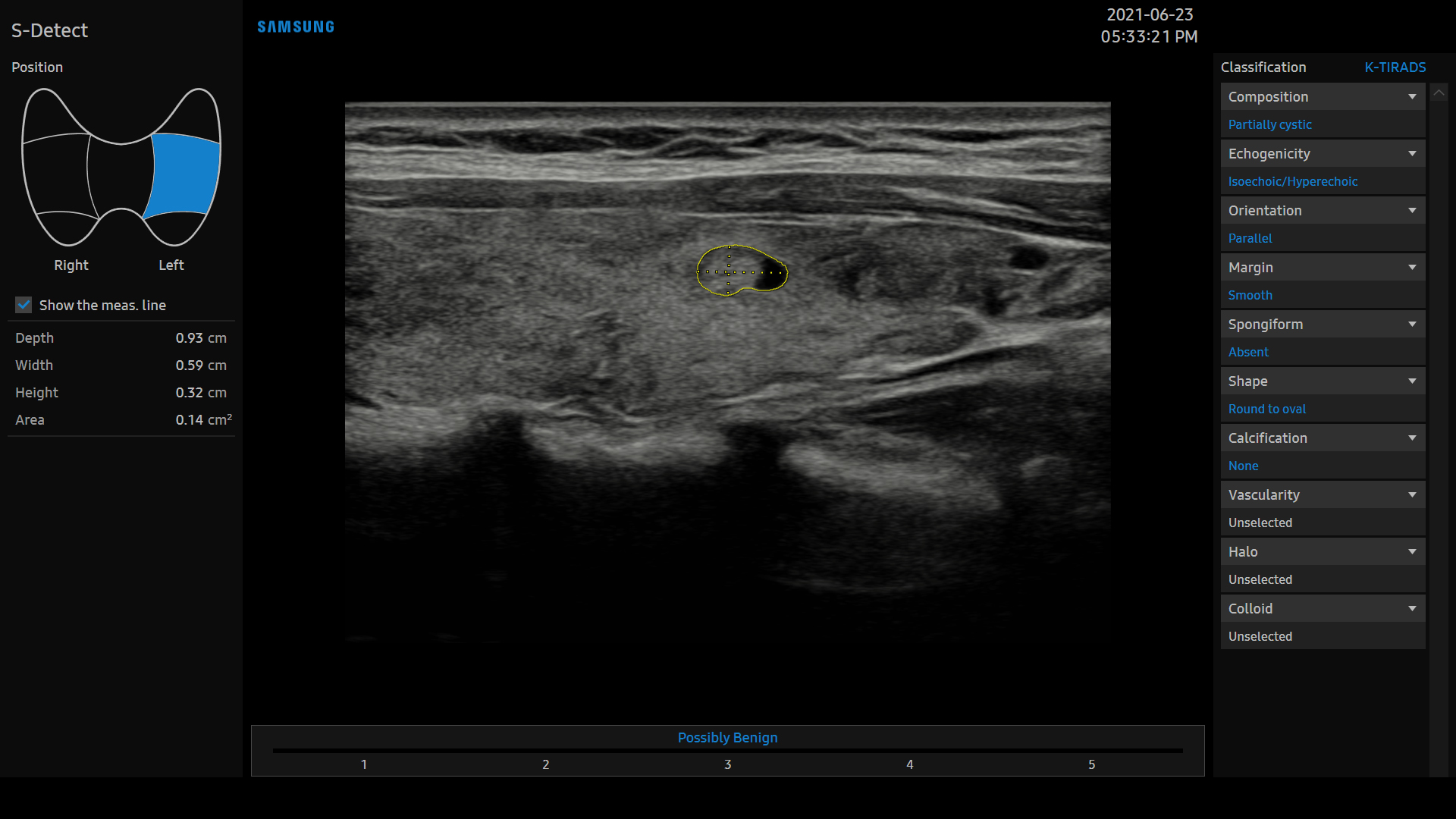1456x819 pixels.
Task: Click the Samsung logo
Action: tap(296, 27)
